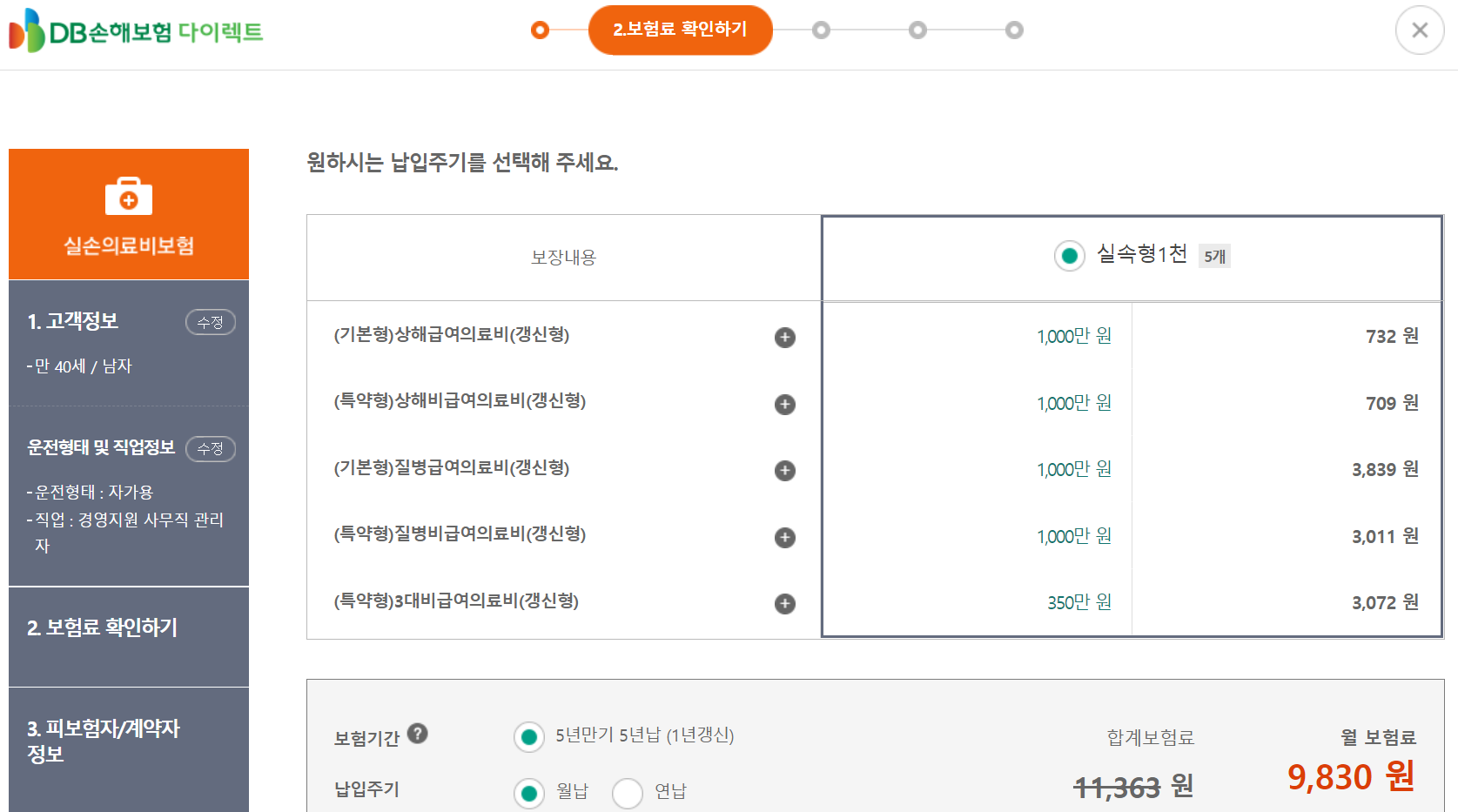Click the 만 40세 / 남자 text
This screenshot has height=812, width=1458.
click(x=80, y=366)
